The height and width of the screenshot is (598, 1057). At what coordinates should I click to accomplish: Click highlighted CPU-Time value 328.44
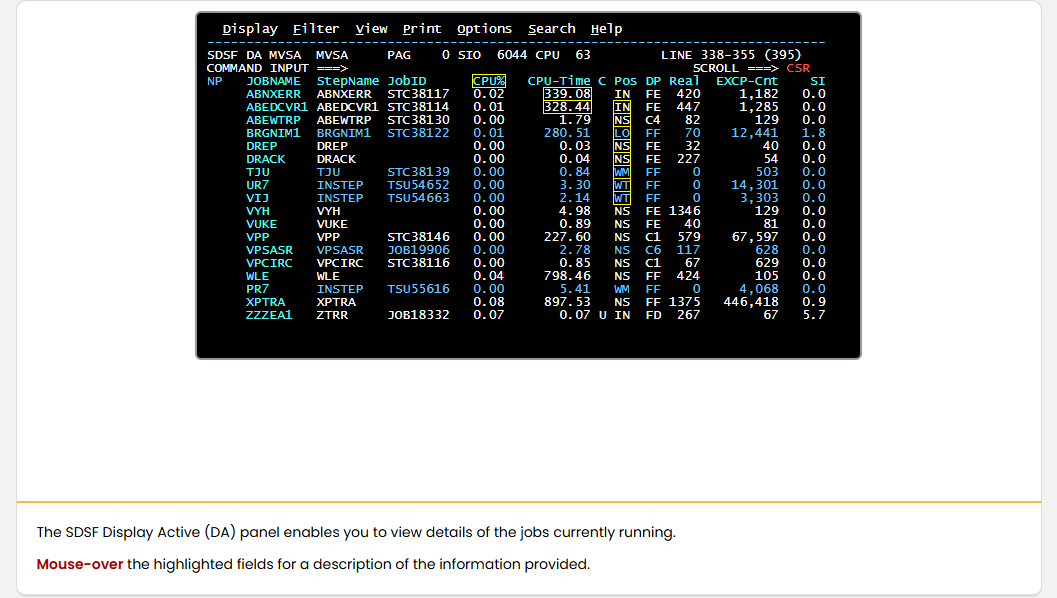coord(567,107)
